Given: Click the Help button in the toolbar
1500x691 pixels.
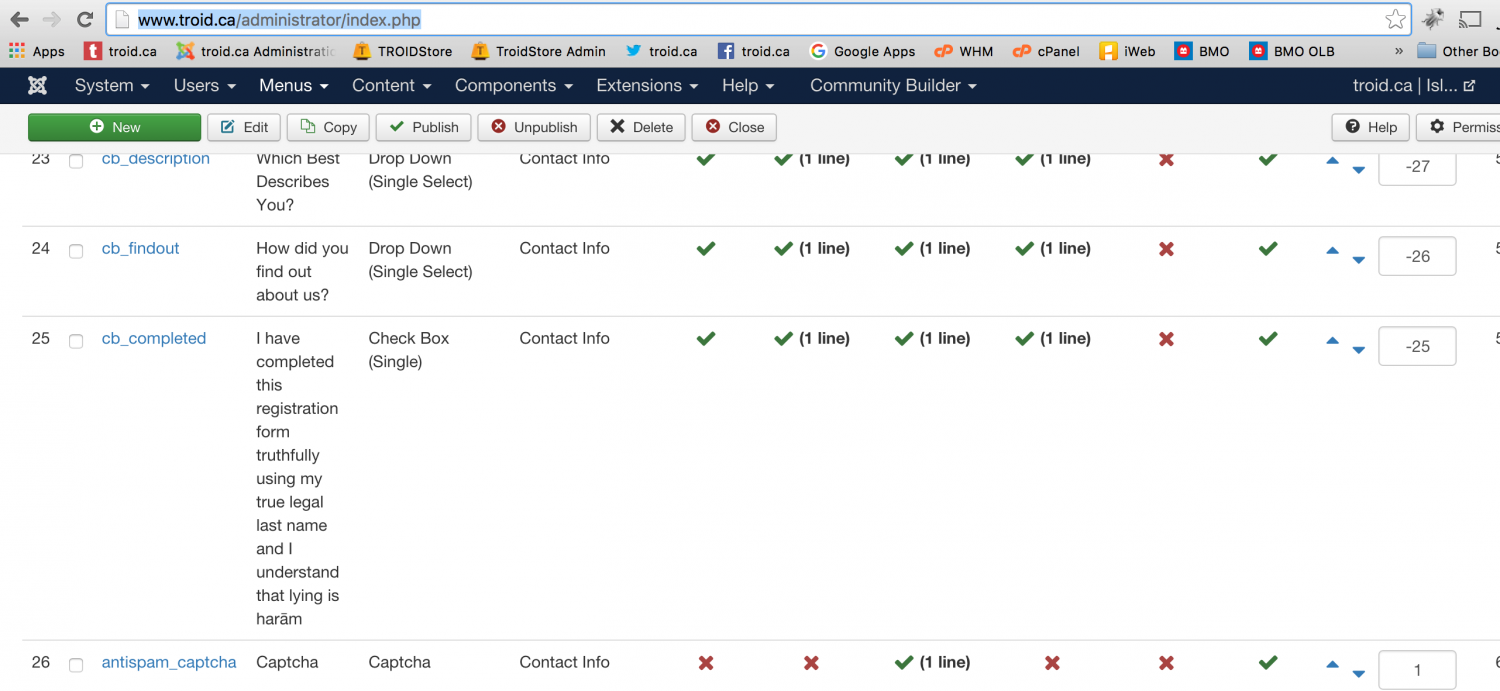Looking at the screenshot, I should click(1370, 127).
